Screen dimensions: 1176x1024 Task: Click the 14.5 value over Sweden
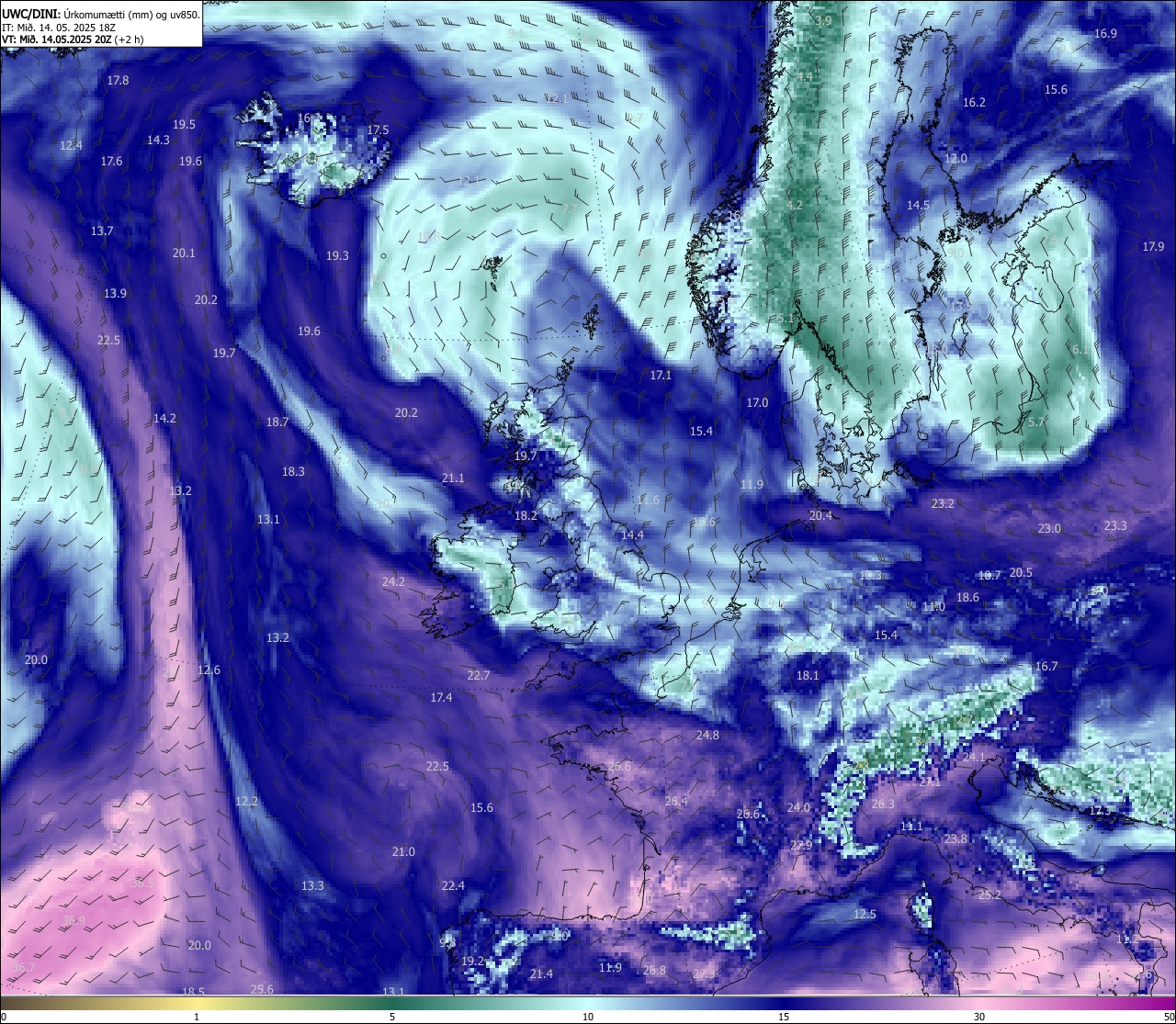(918, 206)
